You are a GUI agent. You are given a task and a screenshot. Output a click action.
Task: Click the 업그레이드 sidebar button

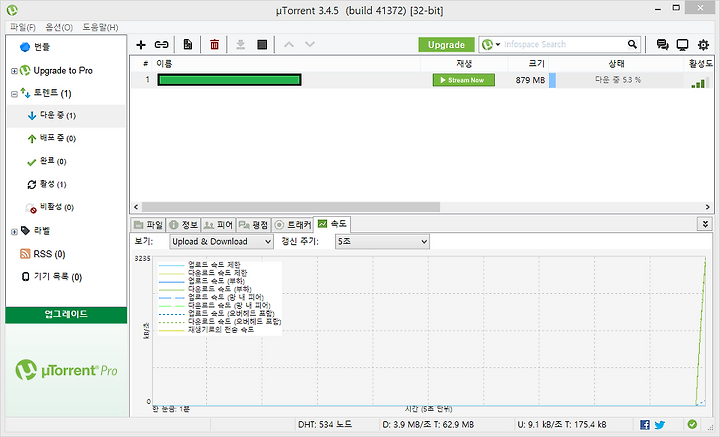tap(66, 314)
